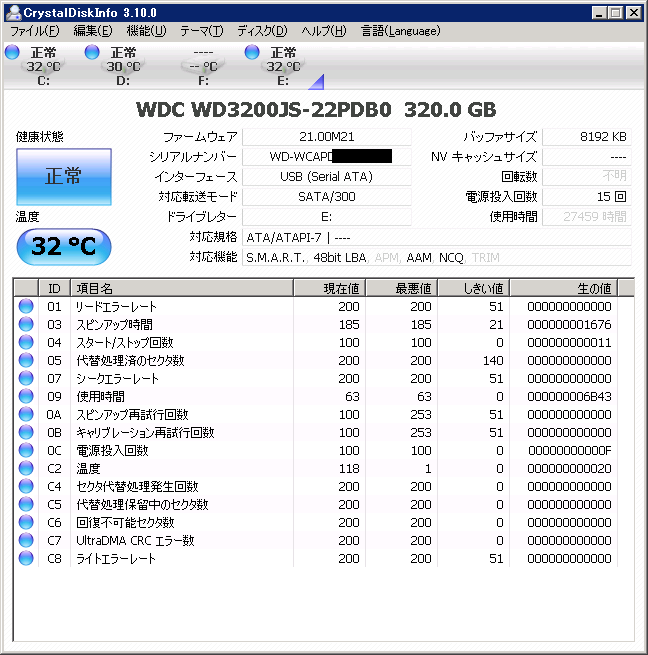Open the 機能(U) menu
Viewport: 648px width, 655px height.
146,31
